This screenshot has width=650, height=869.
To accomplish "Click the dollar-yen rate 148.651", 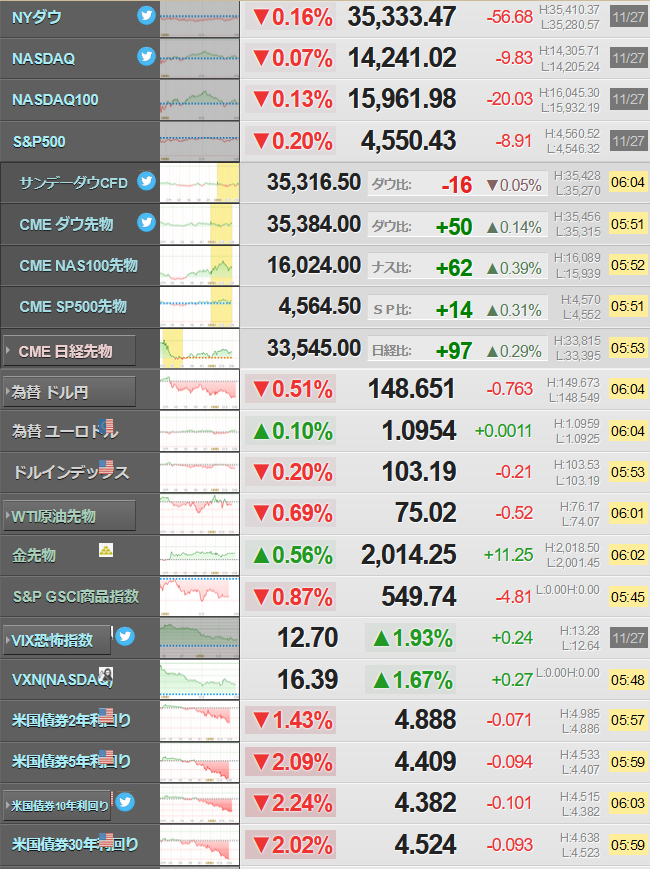I will (x=411, y=389).
